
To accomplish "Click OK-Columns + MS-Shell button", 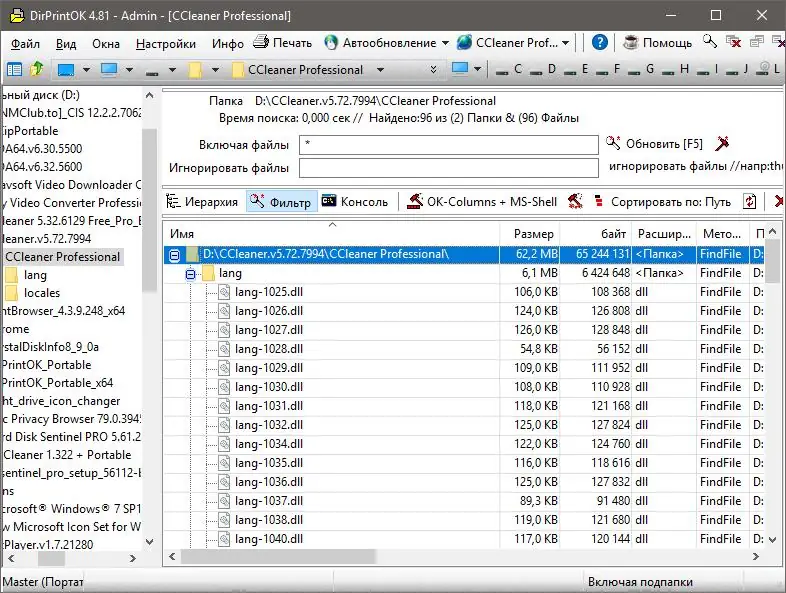I will 482,202.
